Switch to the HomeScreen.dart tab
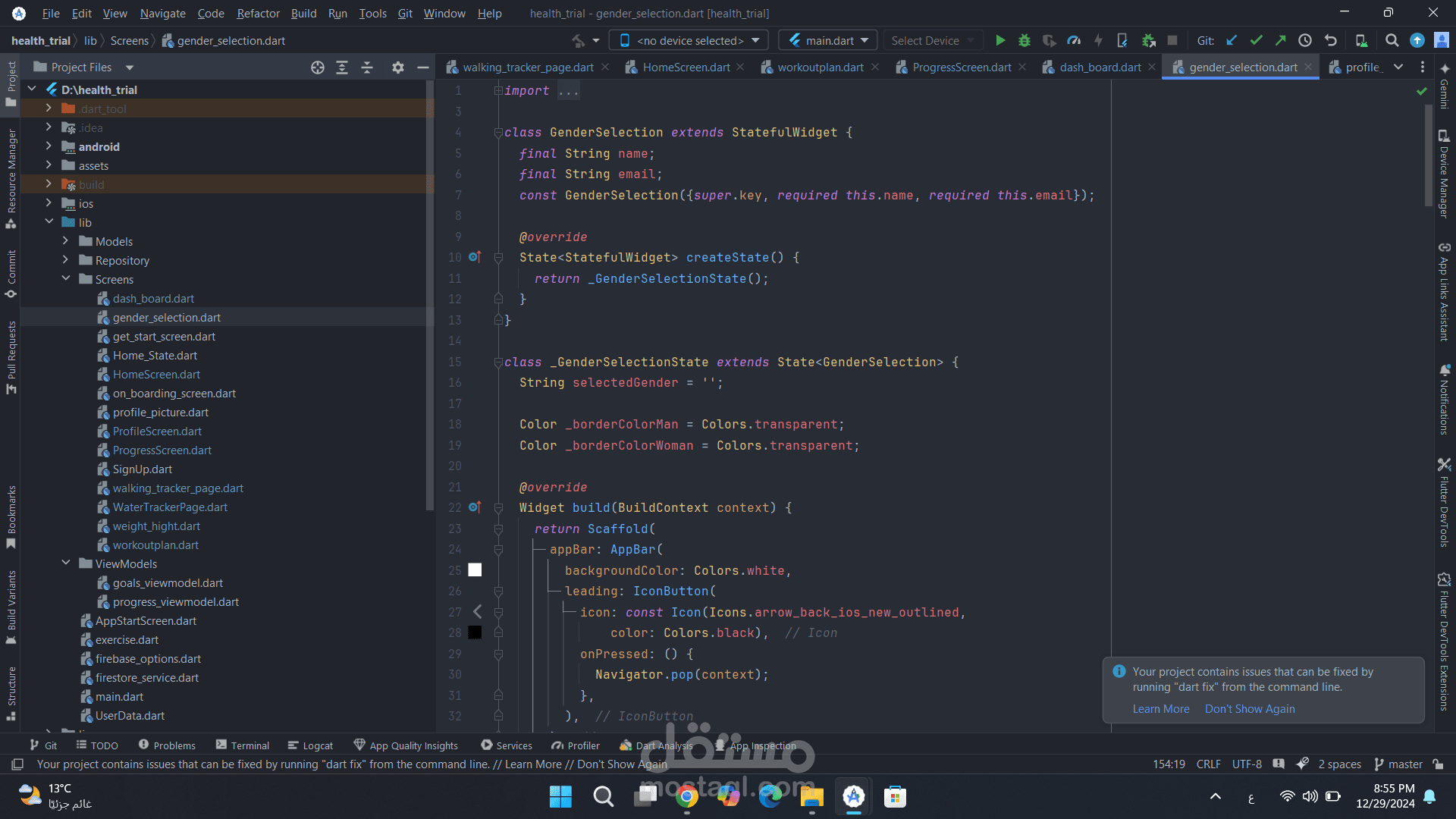The width and height of the screenshot is (1456, 819). pos(686,67)
